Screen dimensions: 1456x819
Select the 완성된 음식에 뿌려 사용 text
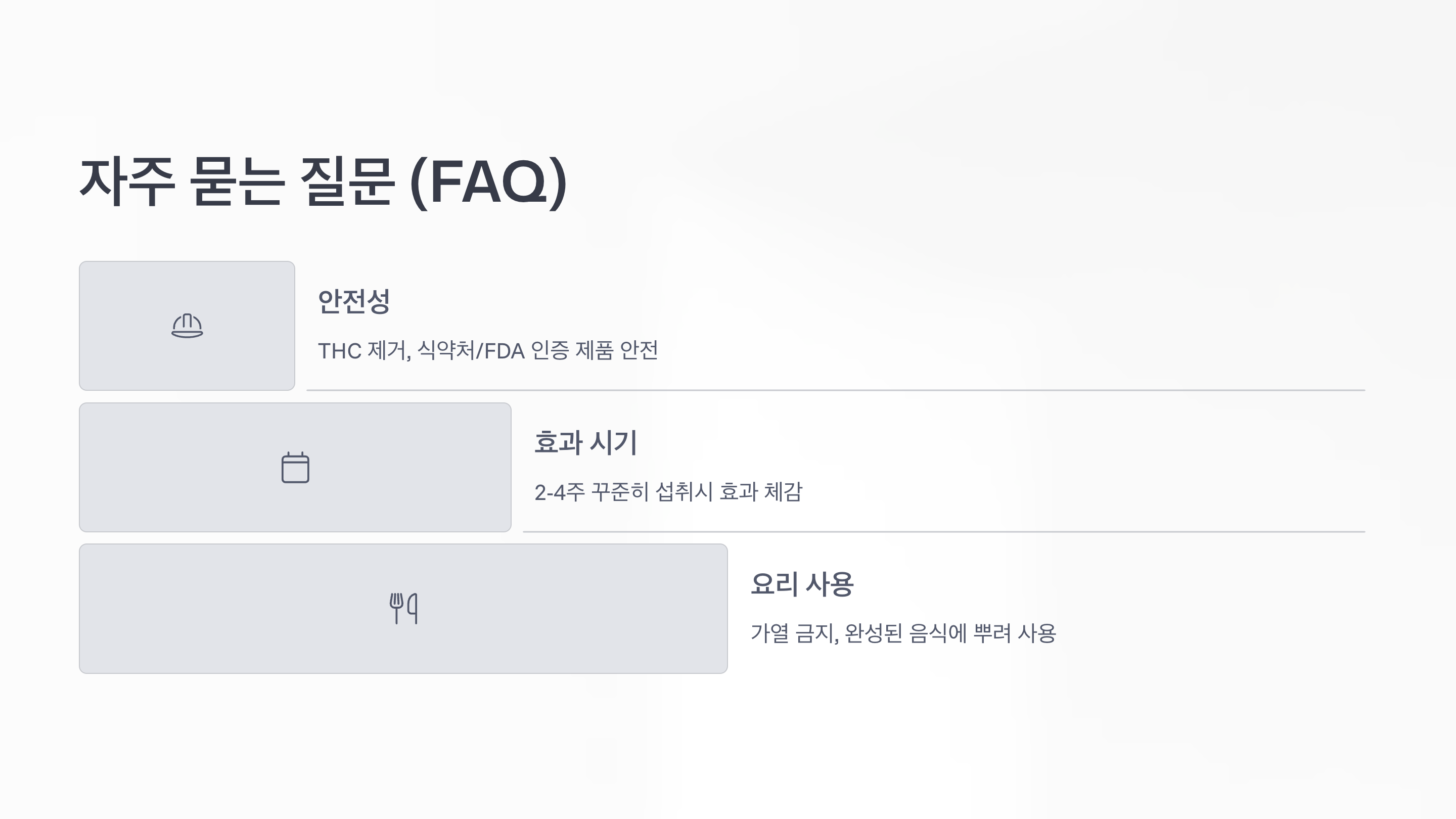[950, 633]
